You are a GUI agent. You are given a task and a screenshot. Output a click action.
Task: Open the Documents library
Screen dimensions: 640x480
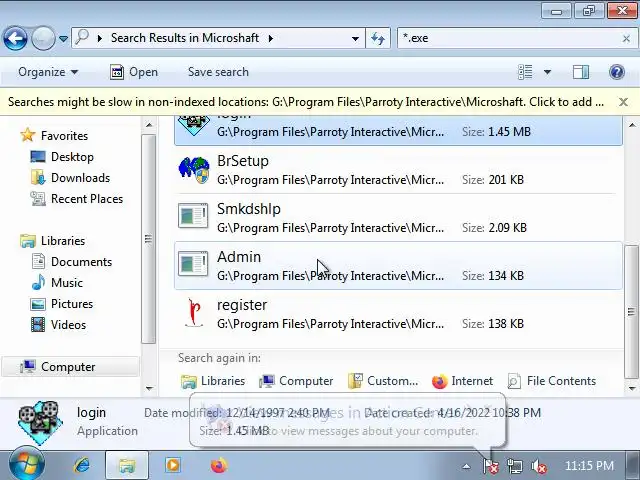[81, 262]
